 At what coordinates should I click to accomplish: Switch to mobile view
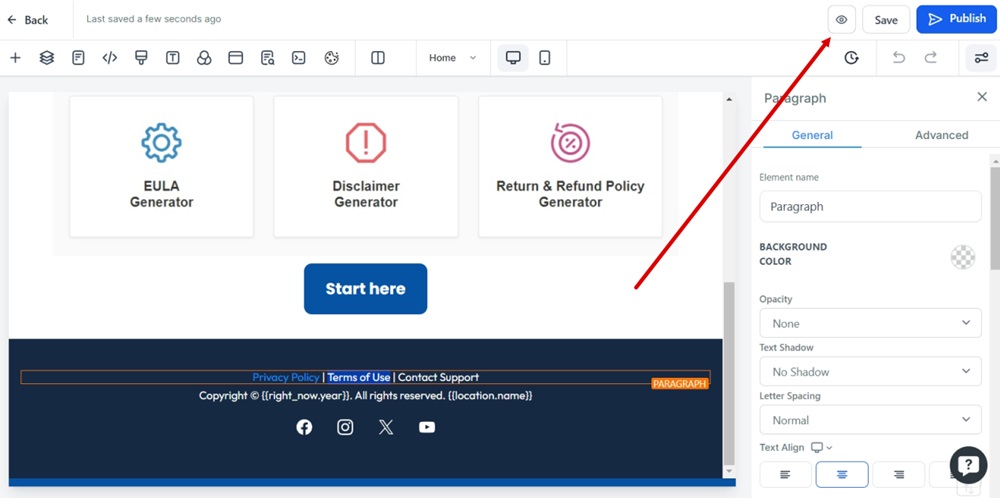click(545, 58)
